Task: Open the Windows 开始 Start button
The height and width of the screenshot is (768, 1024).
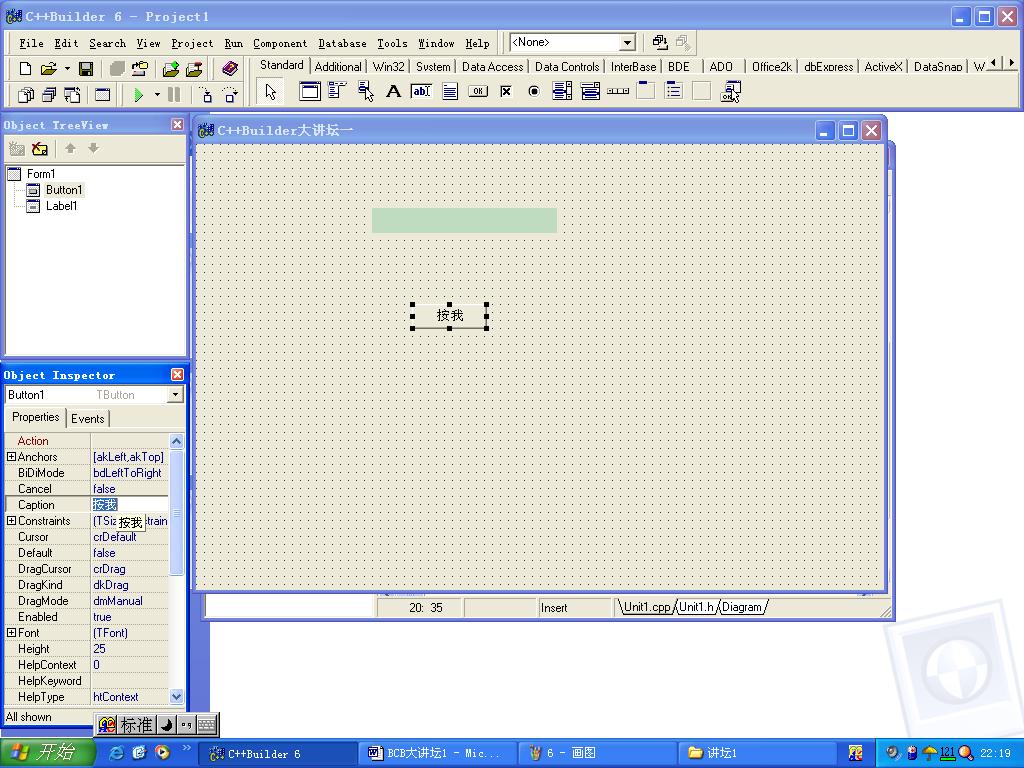Action: point(47,753)
